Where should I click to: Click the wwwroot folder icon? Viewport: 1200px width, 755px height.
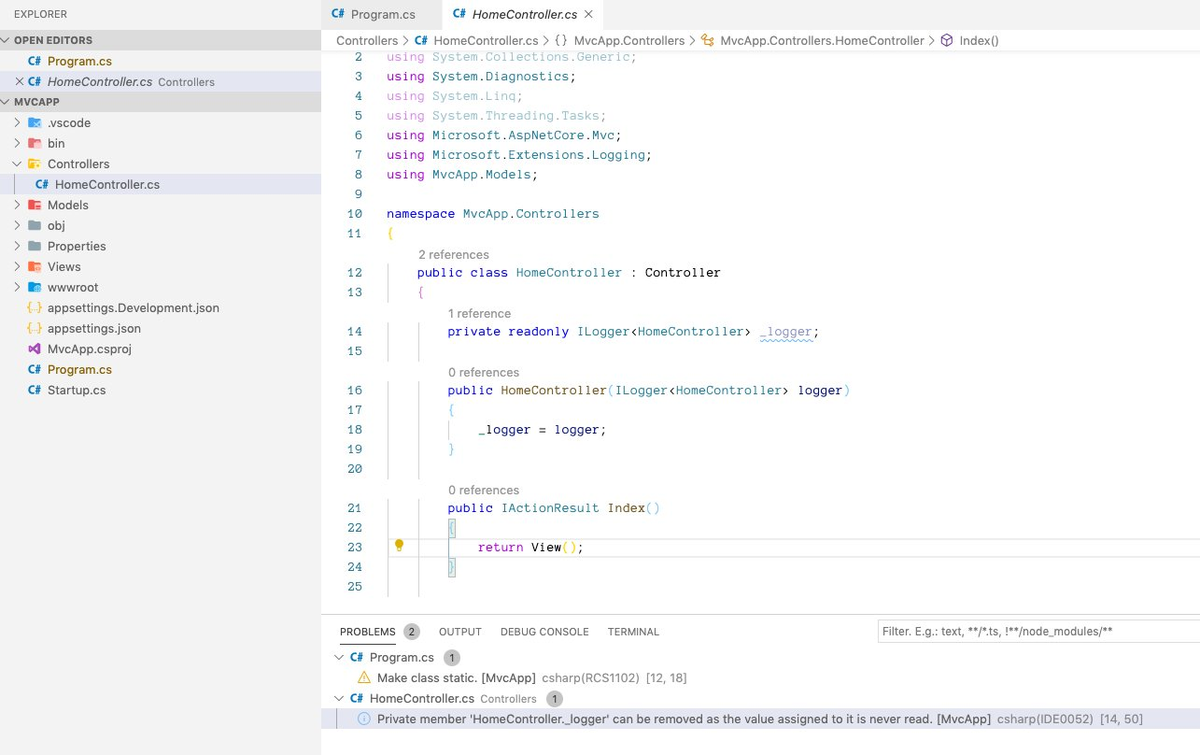click(x=34, y=287)
